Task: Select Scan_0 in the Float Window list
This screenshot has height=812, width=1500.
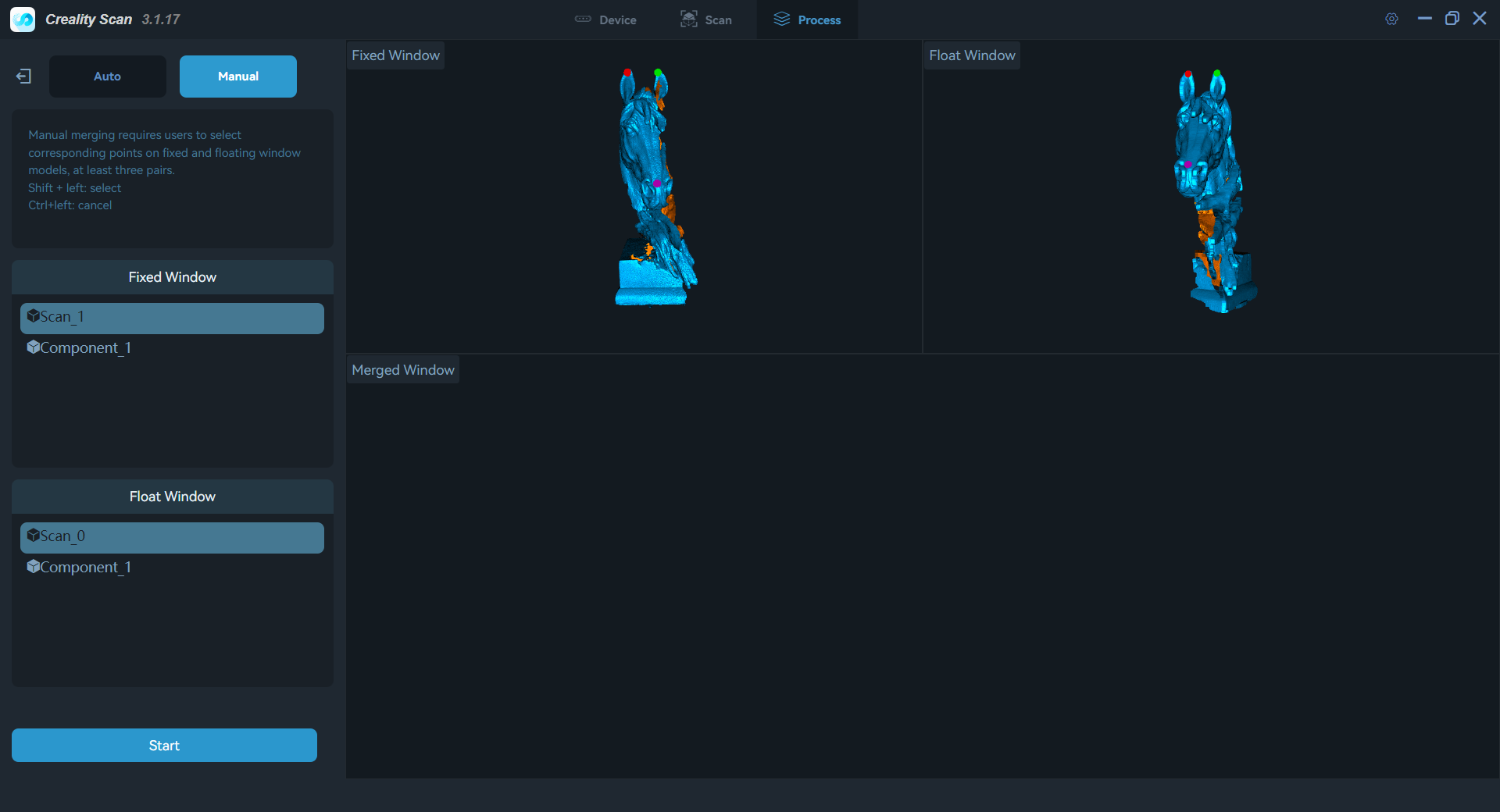Action: (172, 536)
